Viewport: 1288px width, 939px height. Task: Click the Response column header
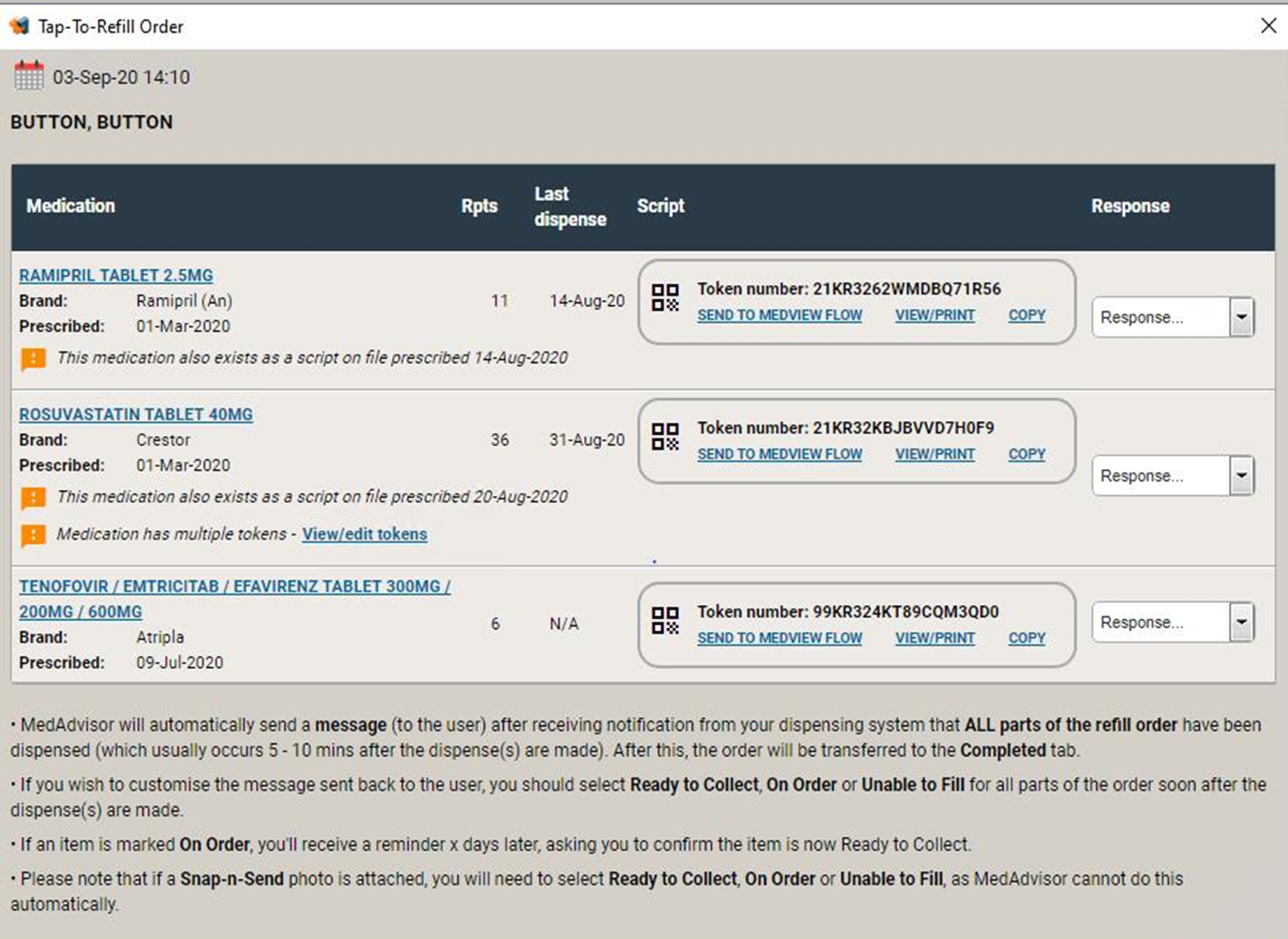click(x=1130, y=205)
